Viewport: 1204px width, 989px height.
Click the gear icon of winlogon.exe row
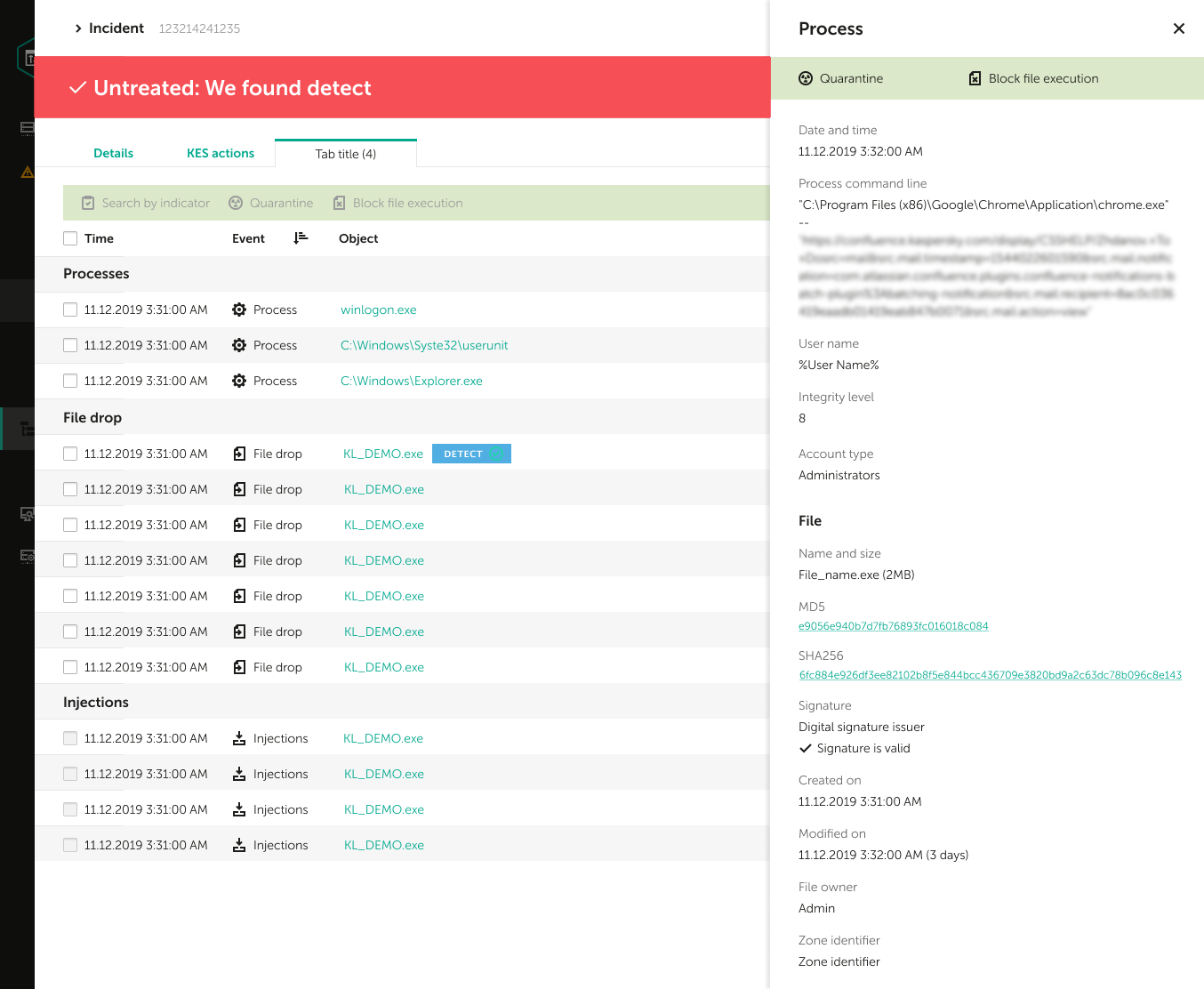click(239, 310)
